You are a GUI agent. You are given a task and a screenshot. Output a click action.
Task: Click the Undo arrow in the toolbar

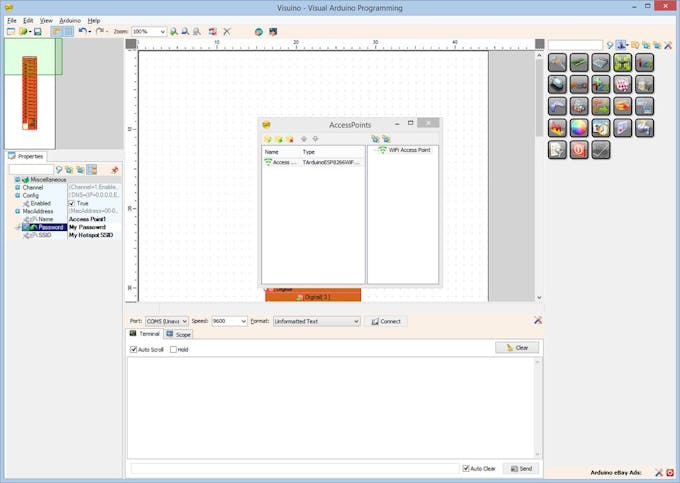pyautogui.click(x=82, y=32)
